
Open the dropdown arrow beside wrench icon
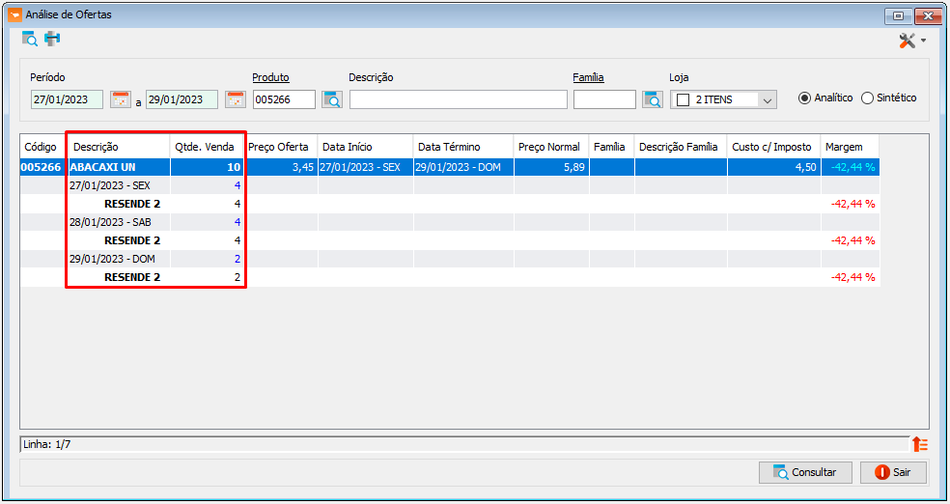click(x=923, y=41)
